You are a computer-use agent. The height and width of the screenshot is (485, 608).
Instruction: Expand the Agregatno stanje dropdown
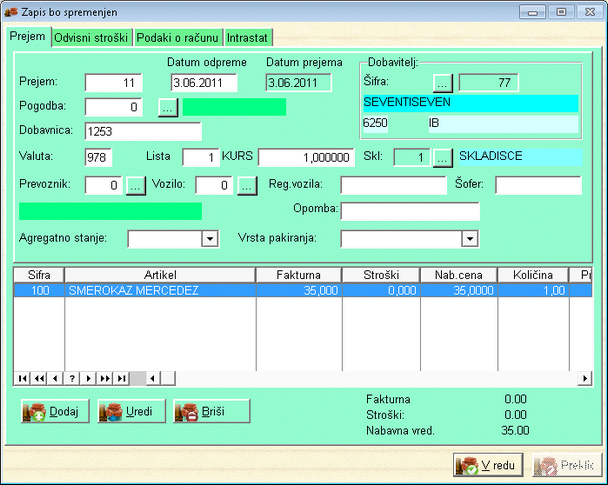point(210,239)
